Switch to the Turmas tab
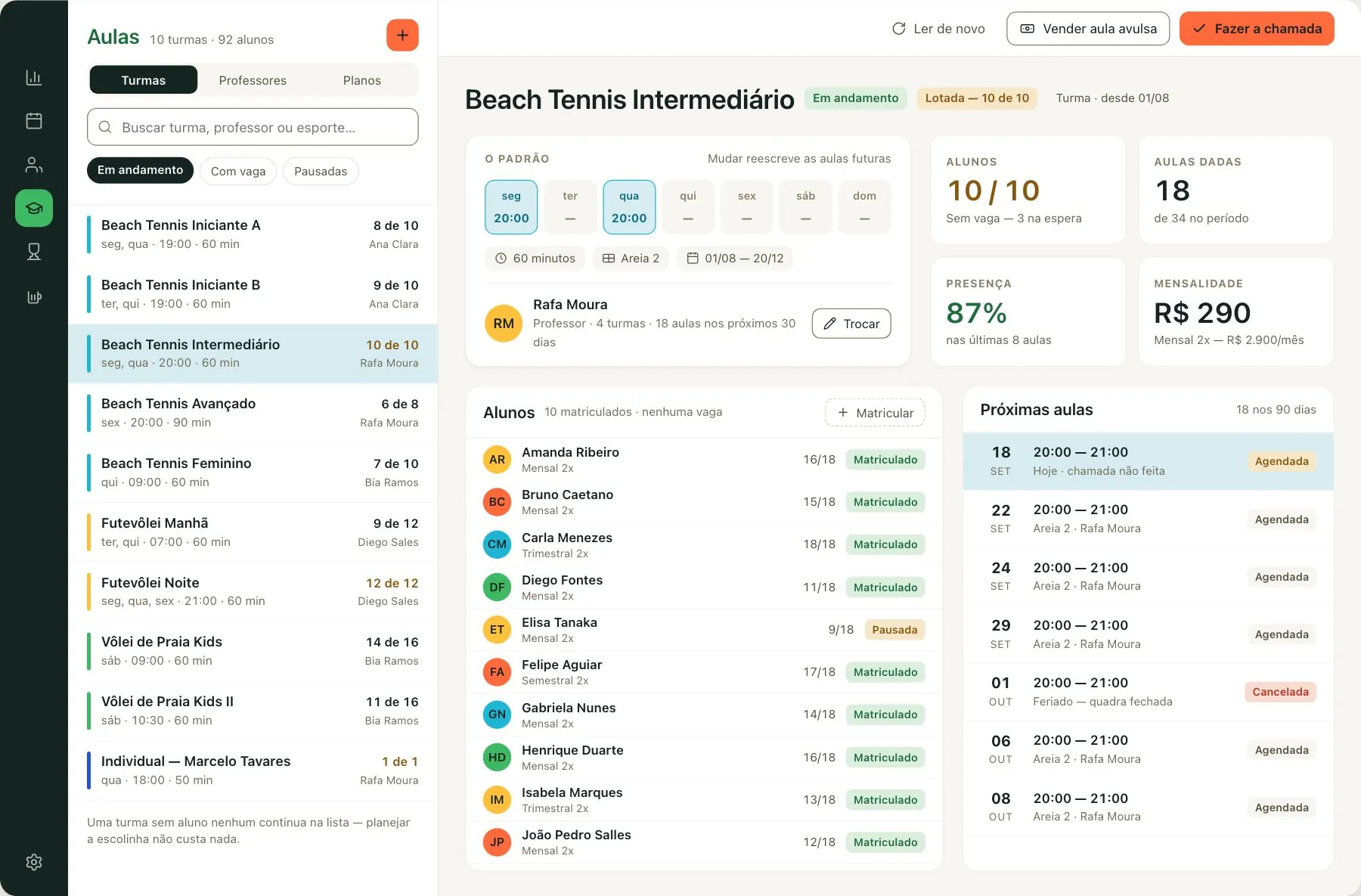The image size is (1361, 896). click(x=144, y=80)
